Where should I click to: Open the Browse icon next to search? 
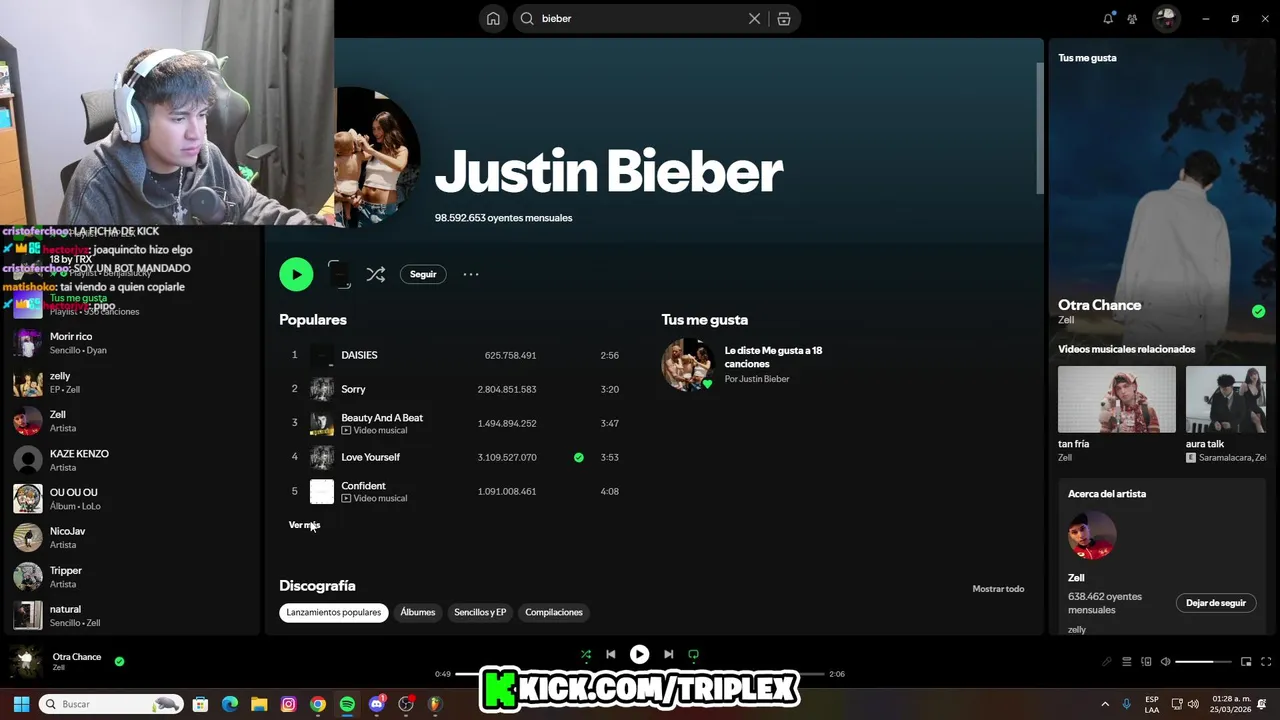784,18
